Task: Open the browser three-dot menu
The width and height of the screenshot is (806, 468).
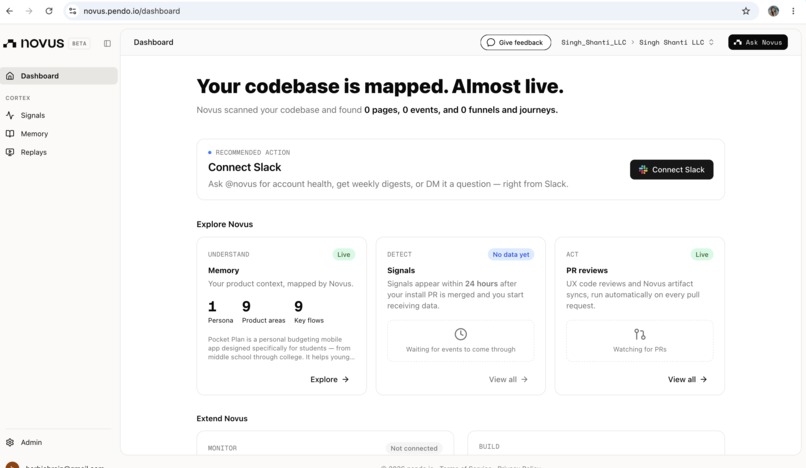Action: pos(794,11)
